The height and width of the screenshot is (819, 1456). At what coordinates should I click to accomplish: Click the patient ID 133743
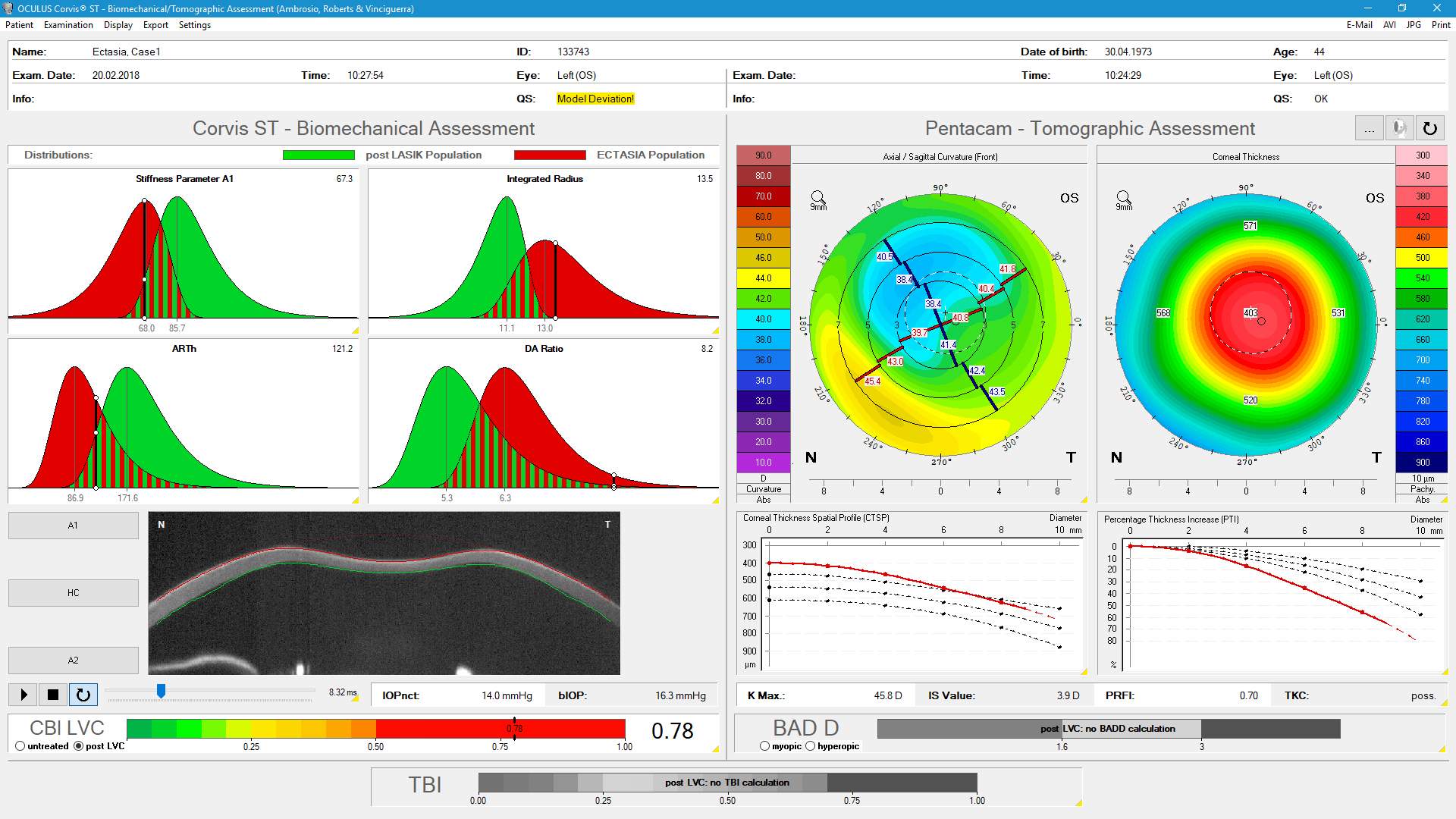coord(573,52)
